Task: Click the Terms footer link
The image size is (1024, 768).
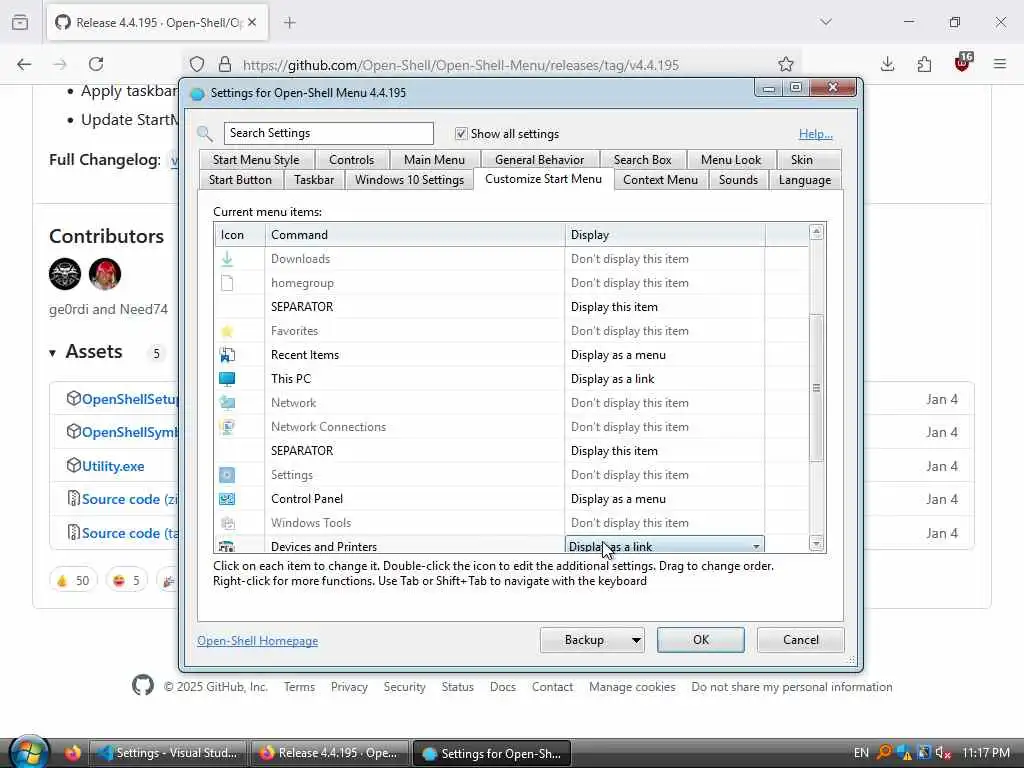Action: coord(299,687)
